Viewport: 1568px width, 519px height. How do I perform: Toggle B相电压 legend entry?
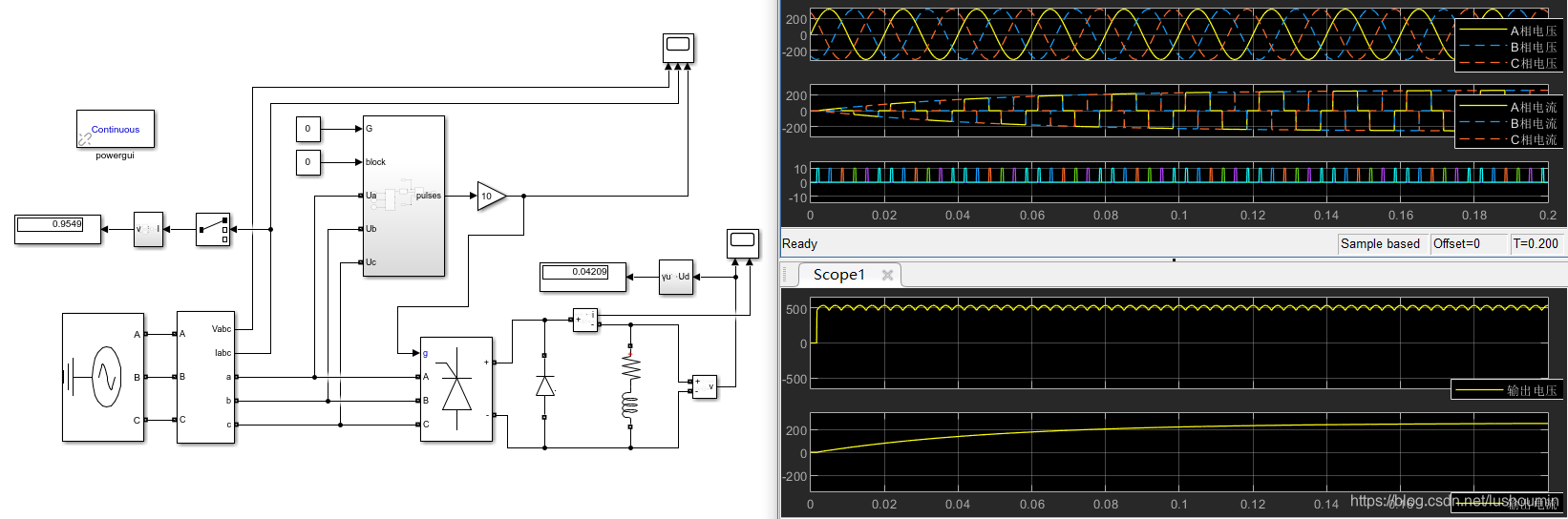(x=1509, y=48)
